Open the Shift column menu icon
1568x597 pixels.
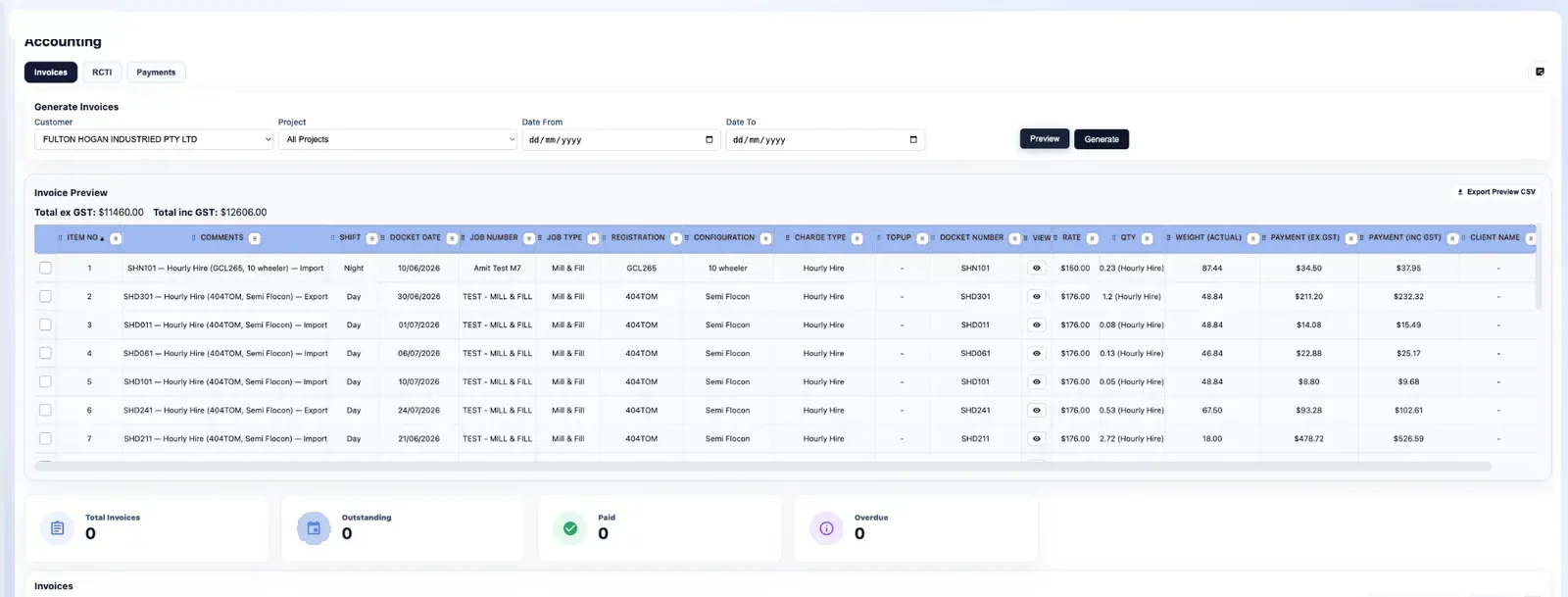coord(371,238)
